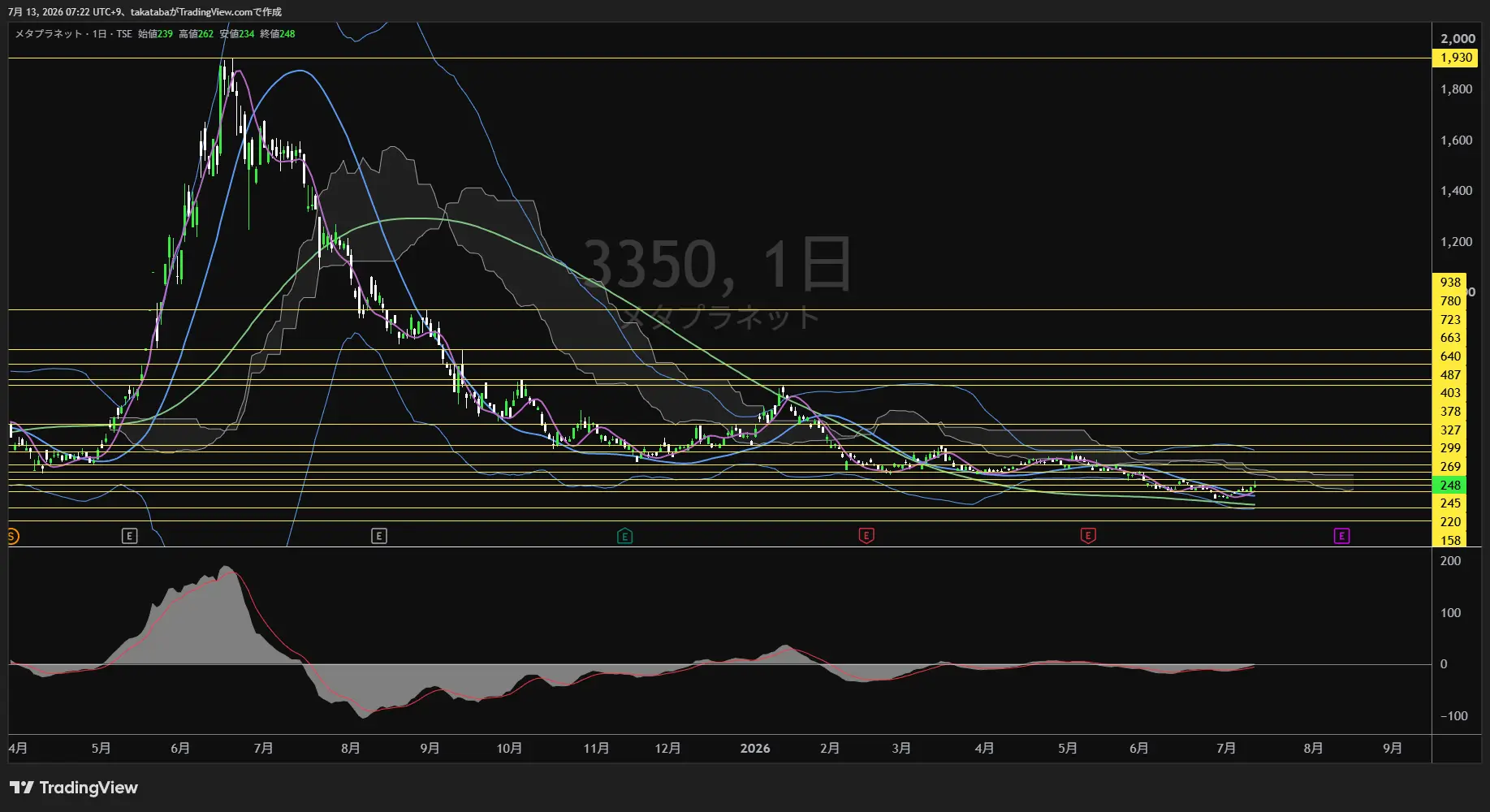
Task: Open the gray earnings marker near August
Action: (379, 536)
